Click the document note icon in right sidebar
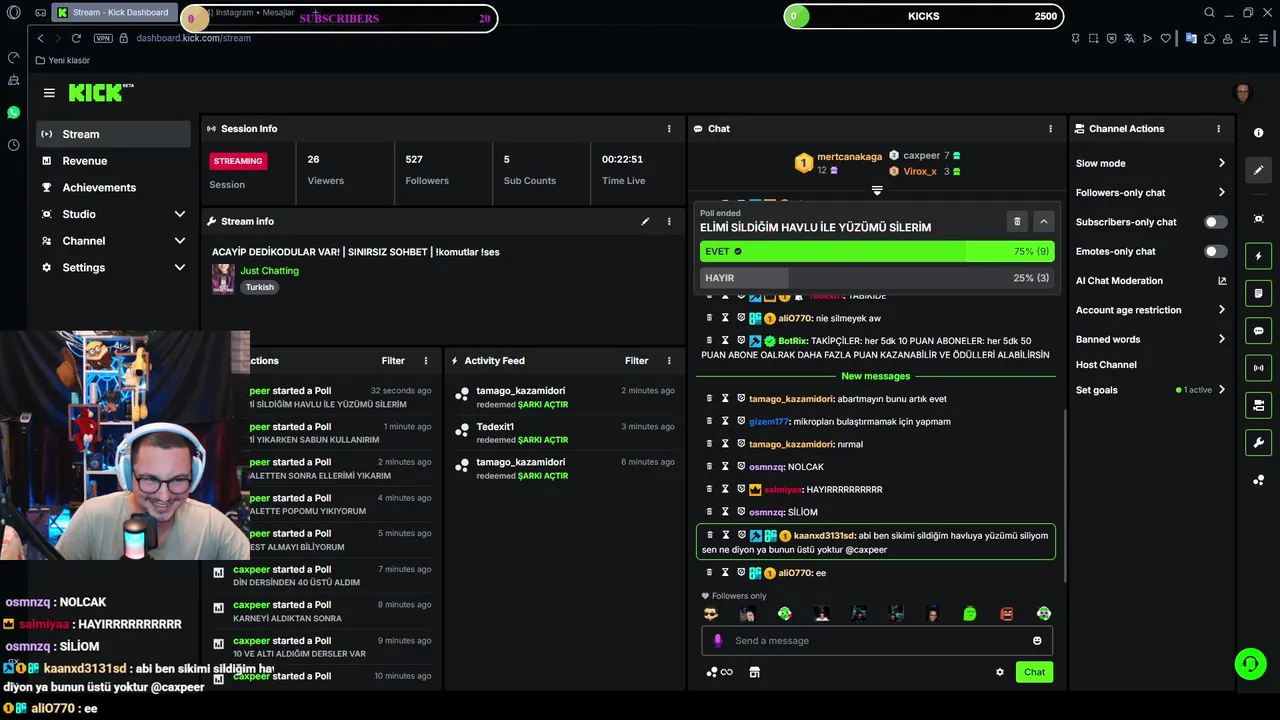Screen dimensions: 1280x720 [x=1258, y=293]
